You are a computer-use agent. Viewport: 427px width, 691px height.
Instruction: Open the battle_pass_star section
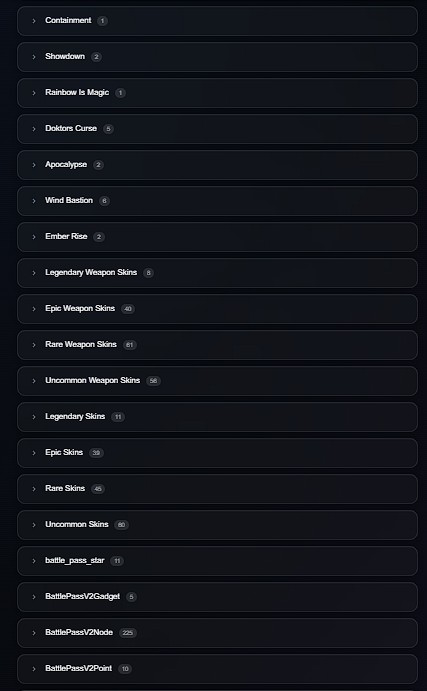pos(217,561)
